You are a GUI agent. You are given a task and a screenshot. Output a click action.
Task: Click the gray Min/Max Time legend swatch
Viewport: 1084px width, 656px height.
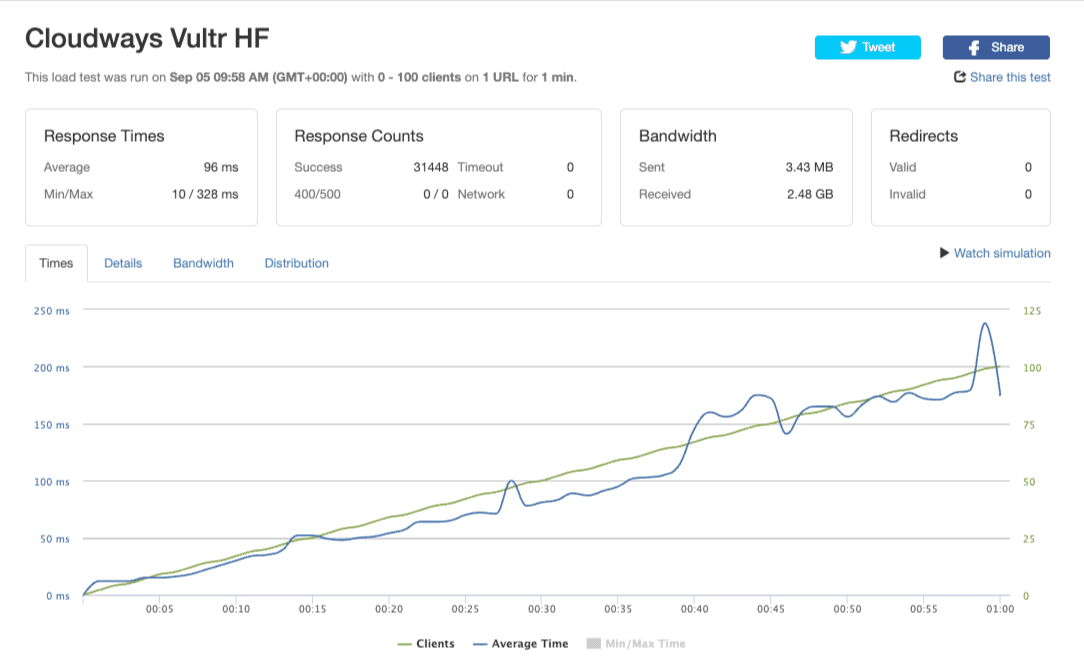point(592,644)
